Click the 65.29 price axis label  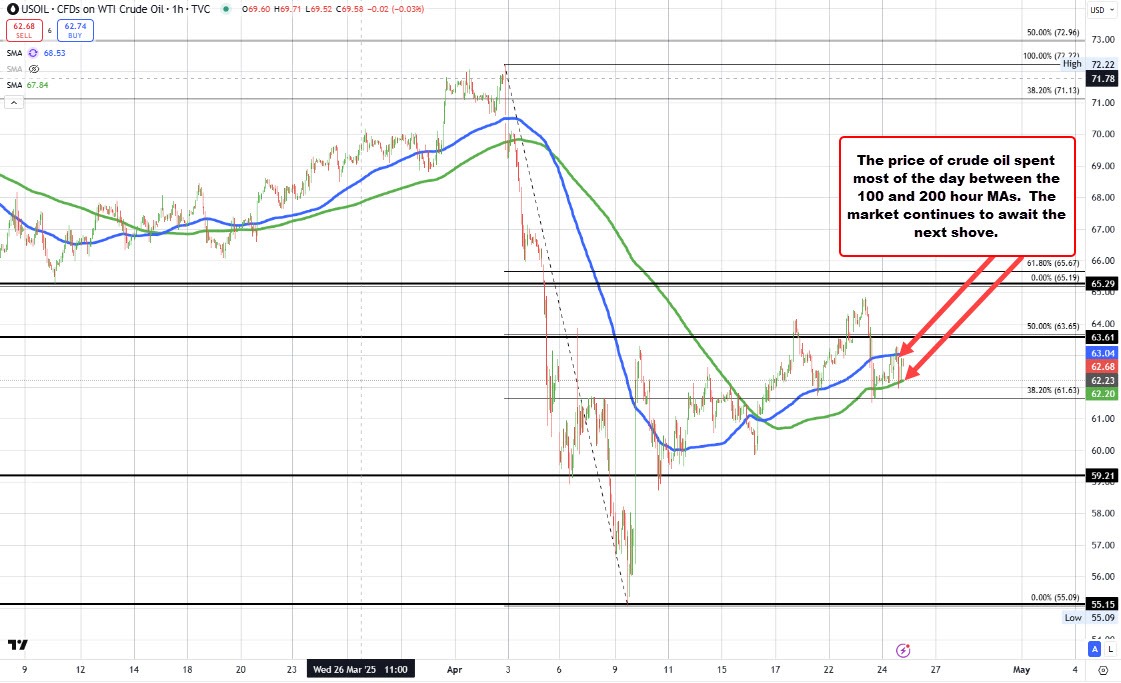point(1102,284)
